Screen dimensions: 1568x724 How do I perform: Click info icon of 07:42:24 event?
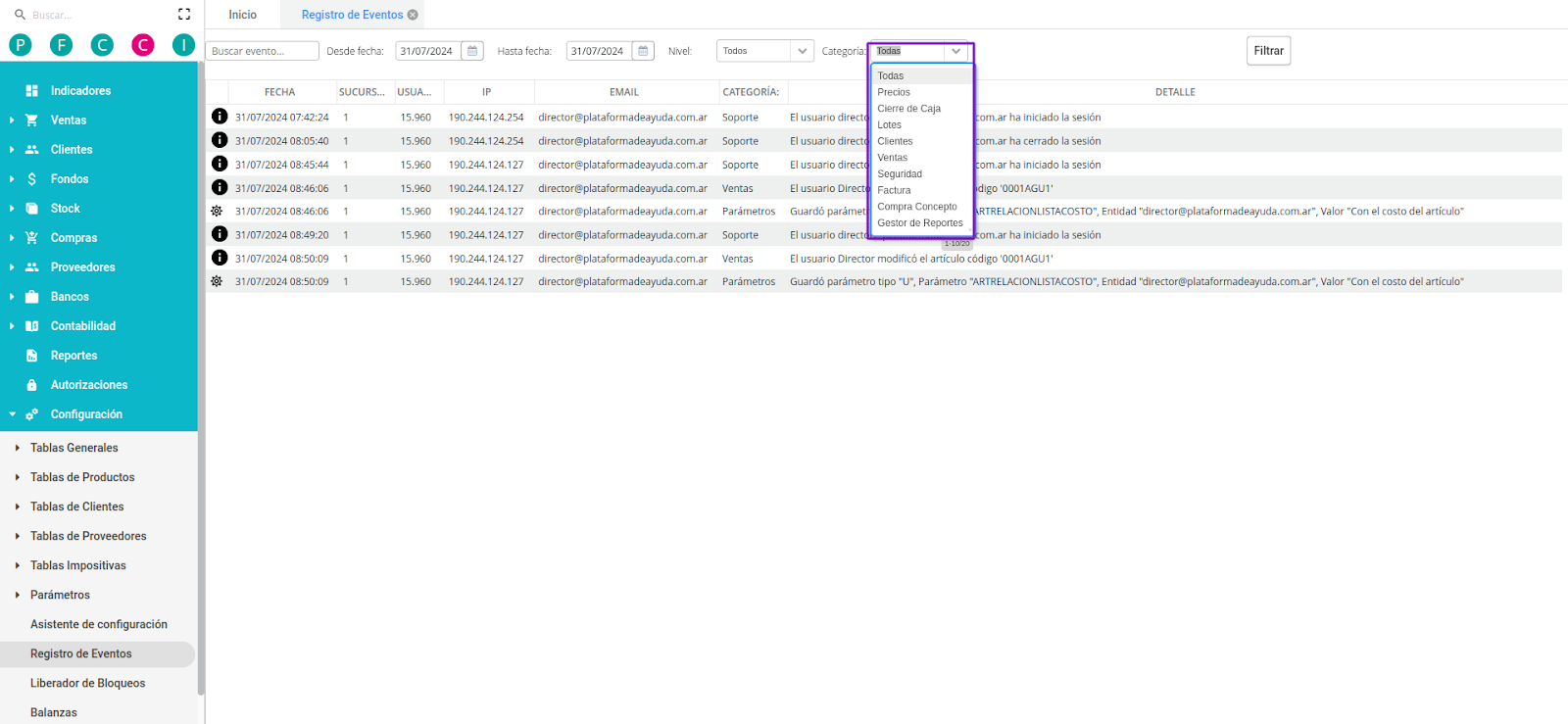(x=220, y=116)
